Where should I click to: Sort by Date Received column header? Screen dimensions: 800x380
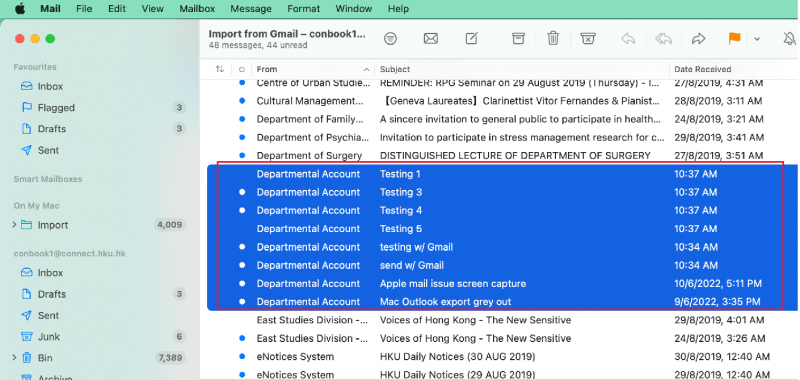point(734,69)
